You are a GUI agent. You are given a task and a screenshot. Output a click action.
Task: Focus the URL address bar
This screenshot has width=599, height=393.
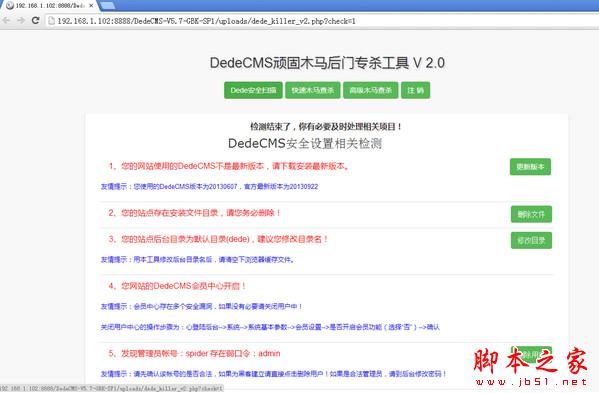[321, 21]
